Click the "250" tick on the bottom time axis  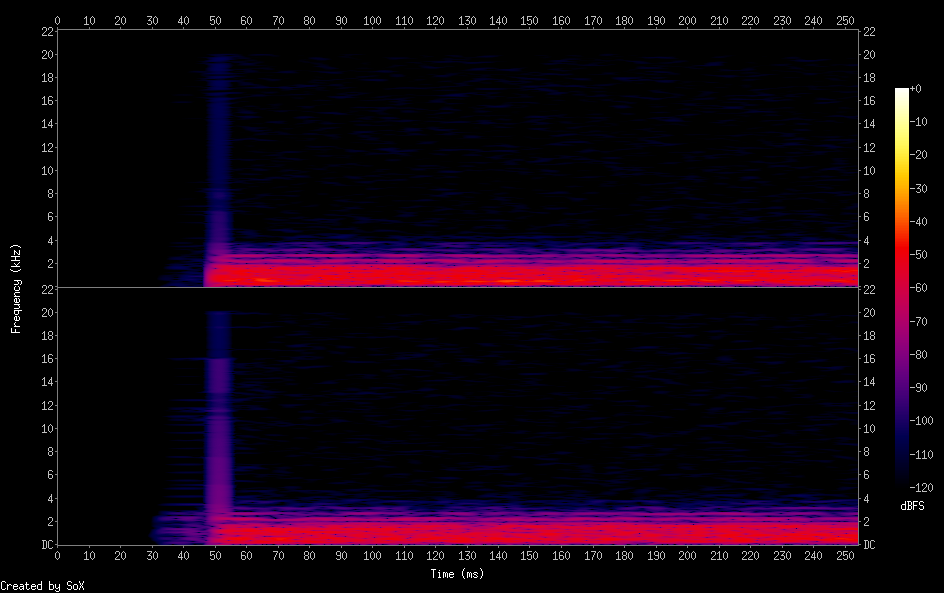point(845,556)
